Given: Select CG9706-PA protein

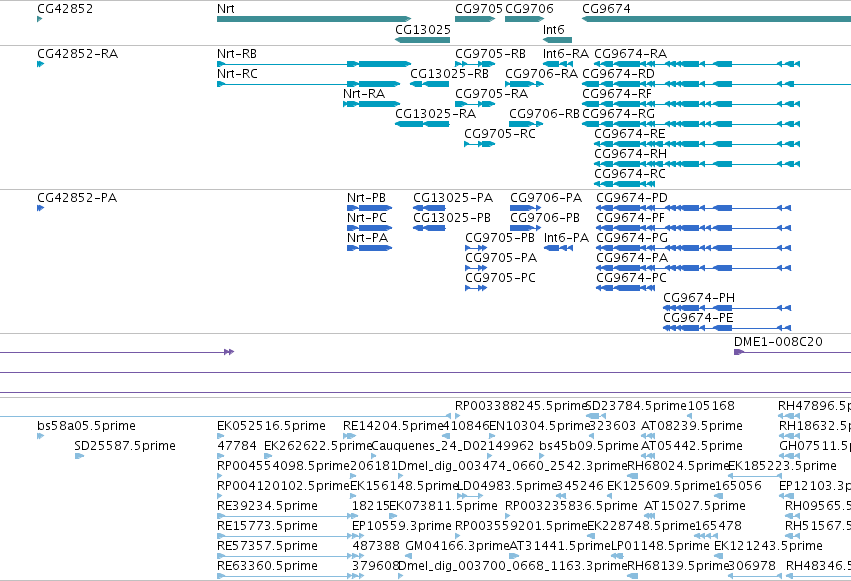Looking at the screenshot, I should pos(525,208).
